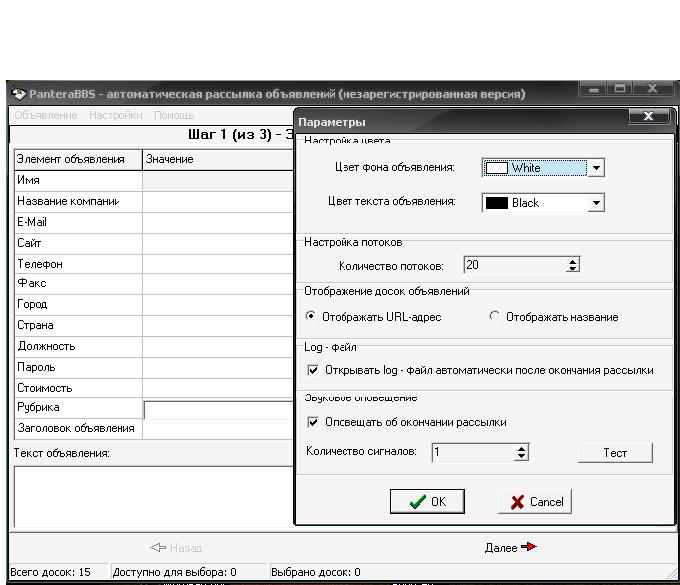Minimize the PanteraBBS main window
680x585 pixels.
coord(594,89)
